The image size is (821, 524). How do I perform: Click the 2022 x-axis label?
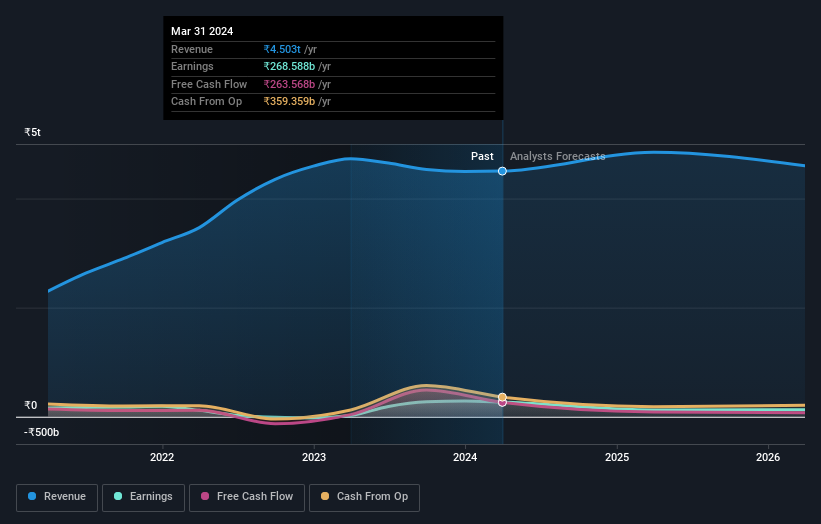coord(162,458)
